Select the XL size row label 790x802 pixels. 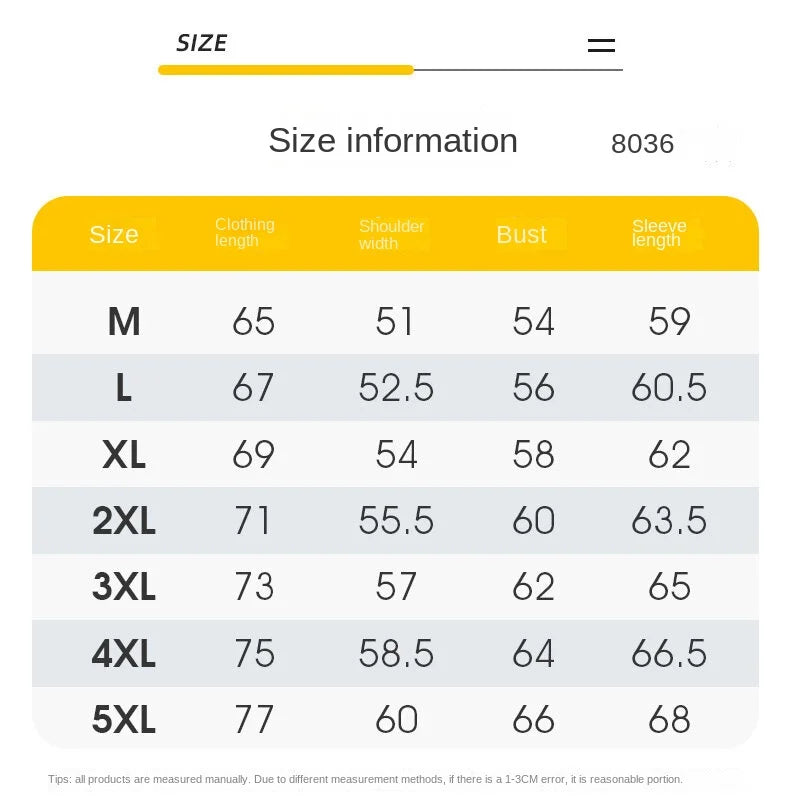(124, 454)
